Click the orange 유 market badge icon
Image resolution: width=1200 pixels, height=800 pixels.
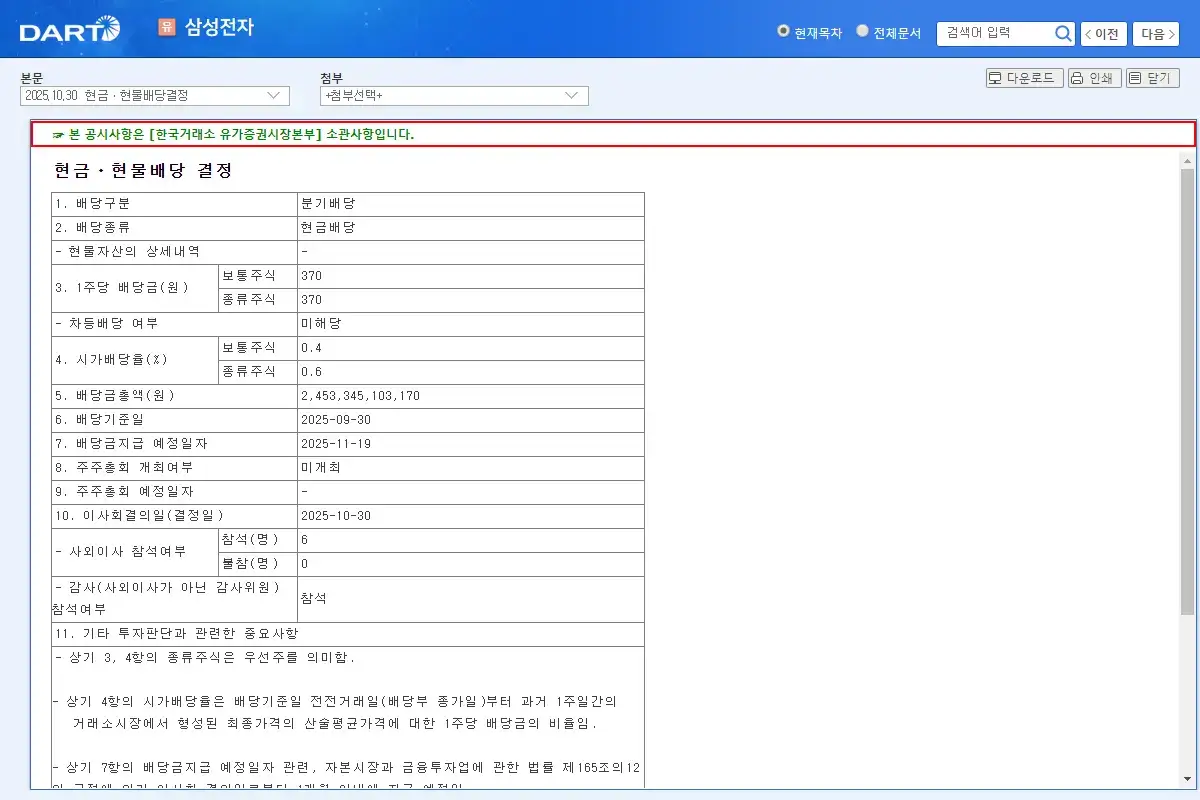166,27
